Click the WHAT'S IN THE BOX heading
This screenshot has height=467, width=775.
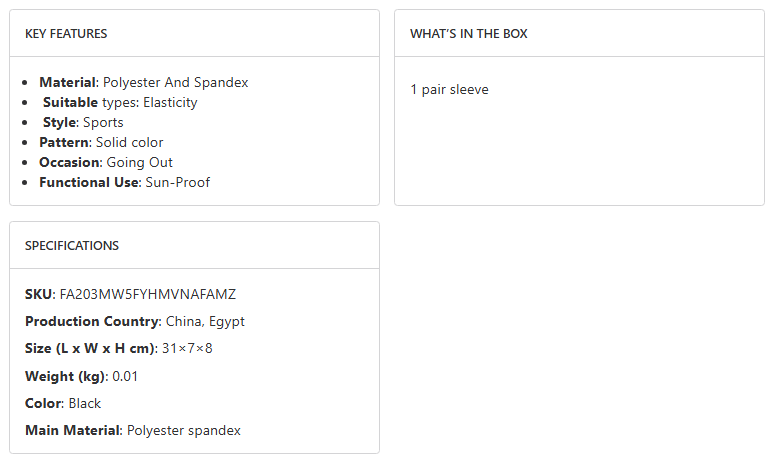tap(468, 34)
